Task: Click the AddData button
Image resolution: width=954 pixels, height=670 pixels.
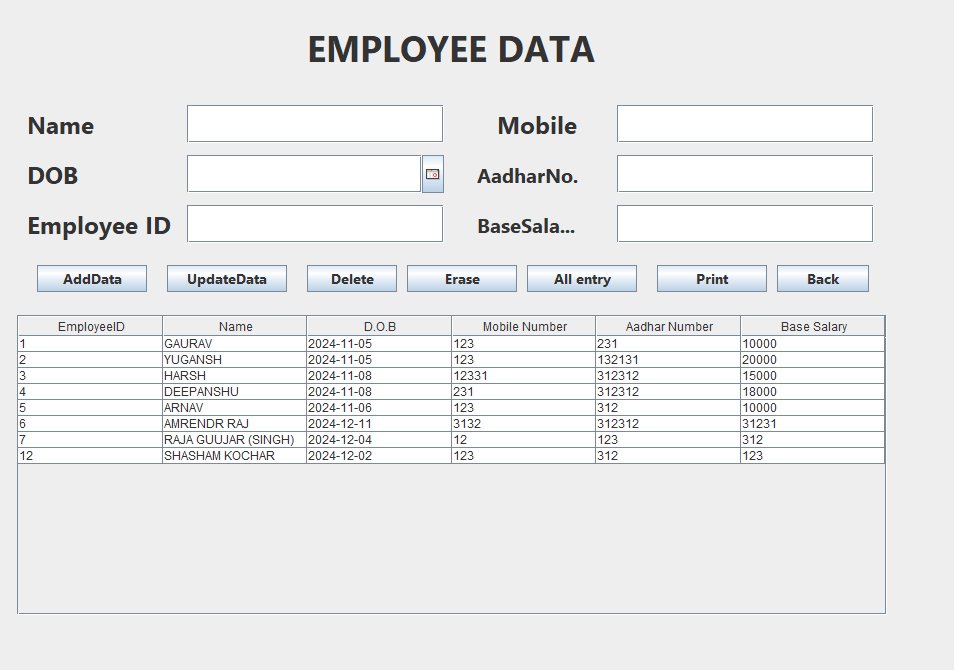Action: pos(91,278)
